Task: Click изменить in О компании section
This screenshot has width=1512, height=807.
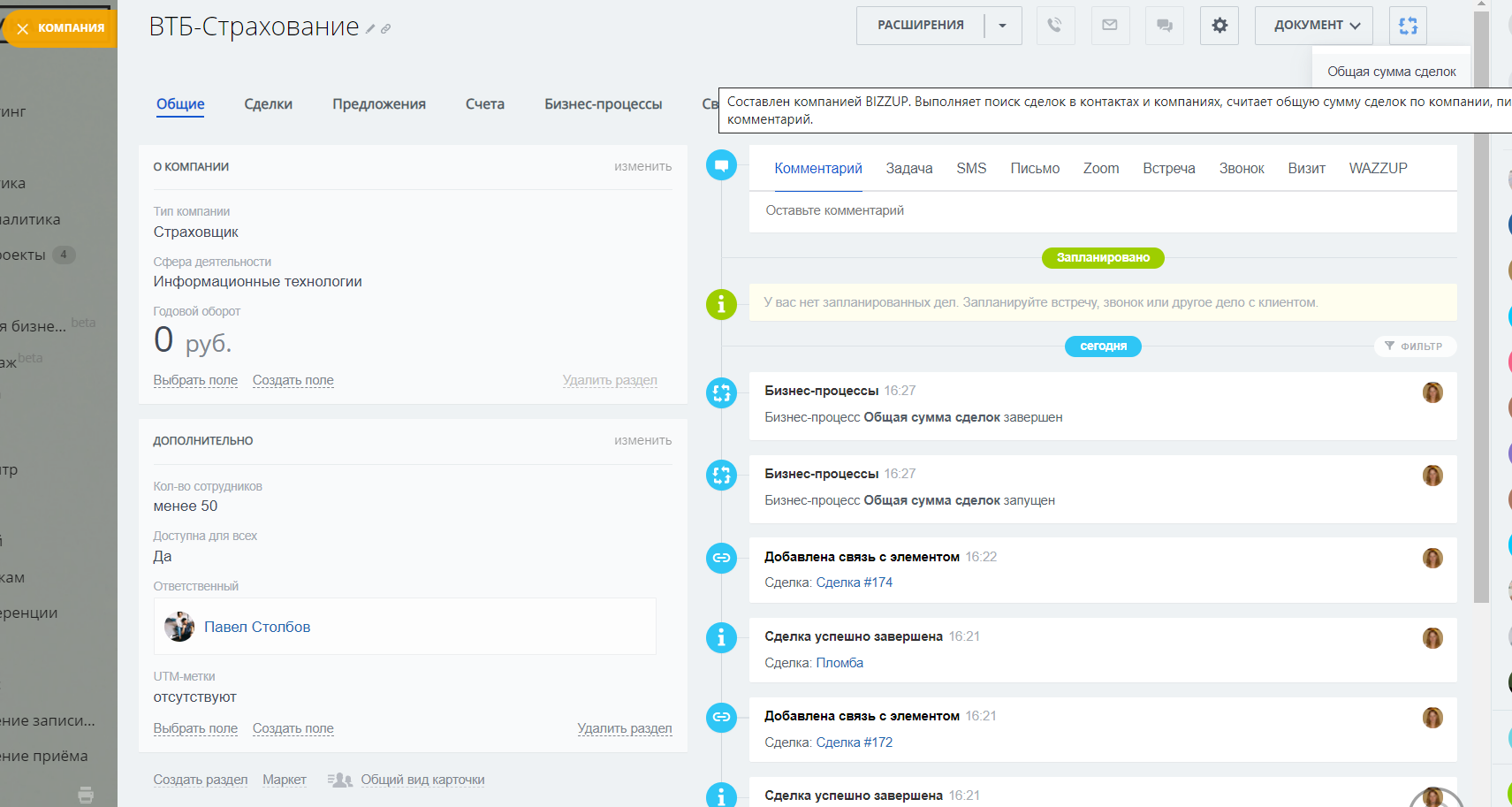Action: coord(642,166)
